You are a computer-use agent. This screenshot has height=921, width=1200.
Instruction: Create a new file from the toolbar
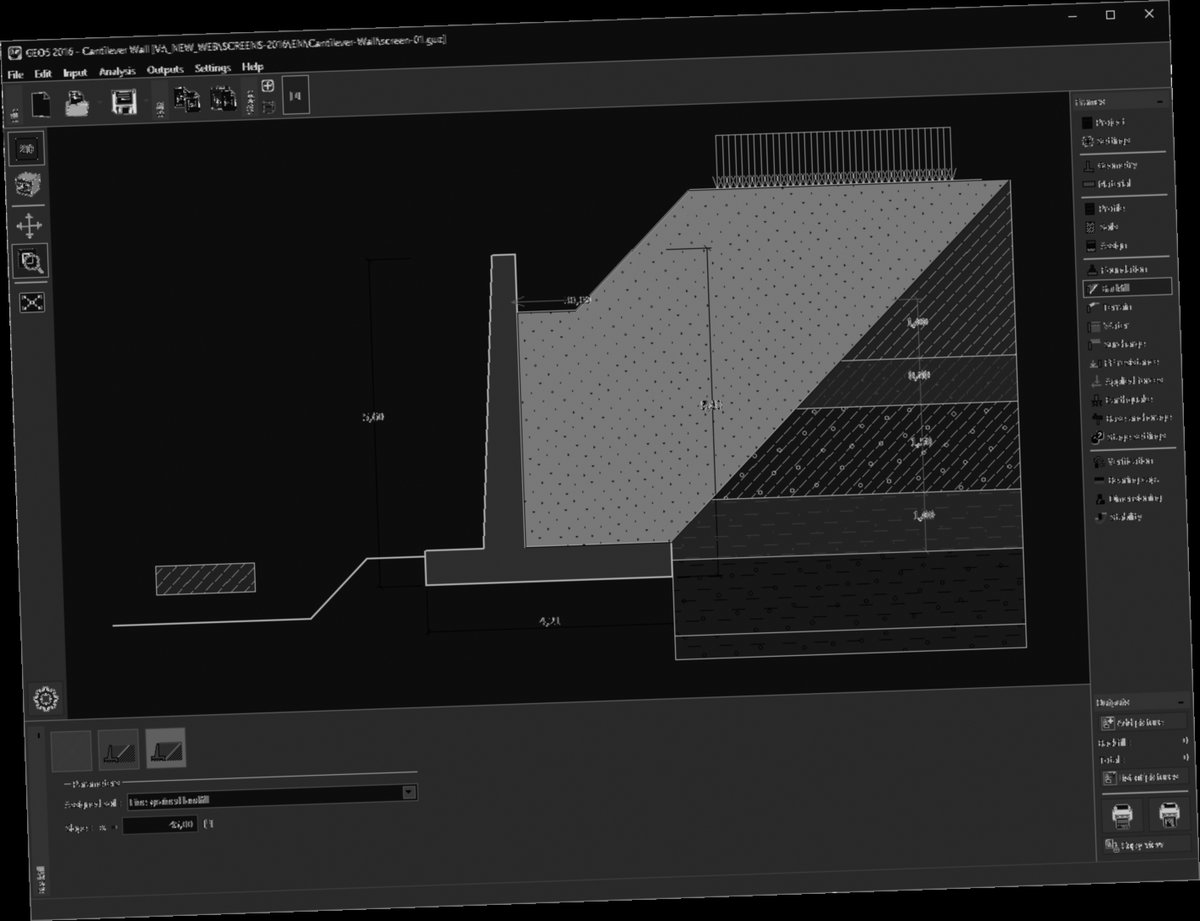[42, 104]
